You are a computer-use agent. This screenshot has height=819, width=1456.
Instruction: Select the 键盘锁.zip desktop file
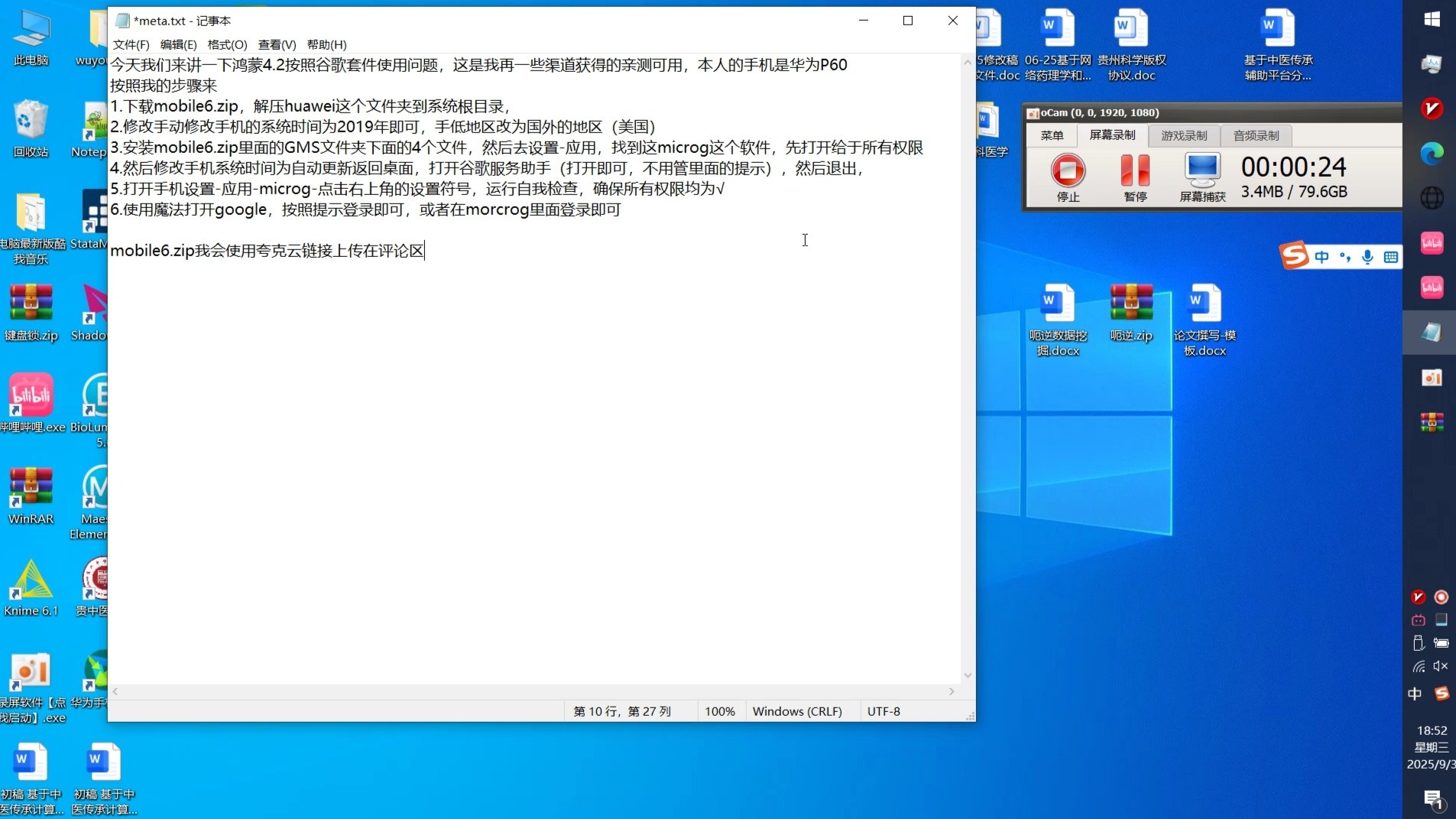(31, 312)
